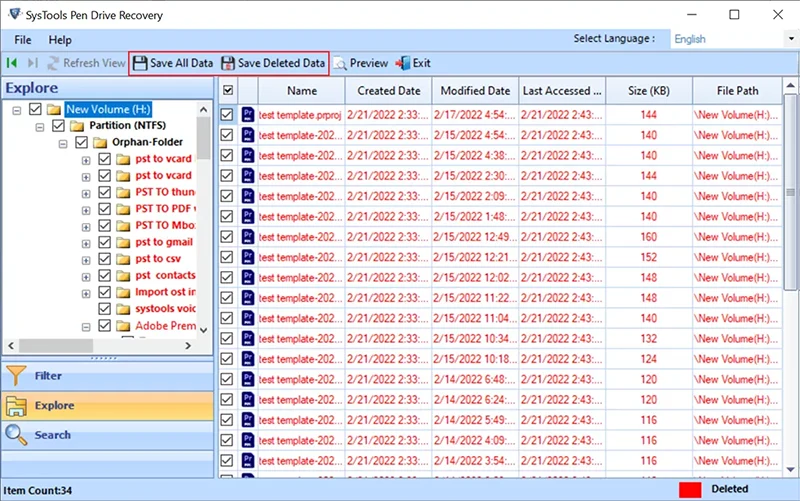Uncheck checkbox of row modified 2/14/2022 3:54
This screenshot has width=800, height=501.
pos(227,461)
